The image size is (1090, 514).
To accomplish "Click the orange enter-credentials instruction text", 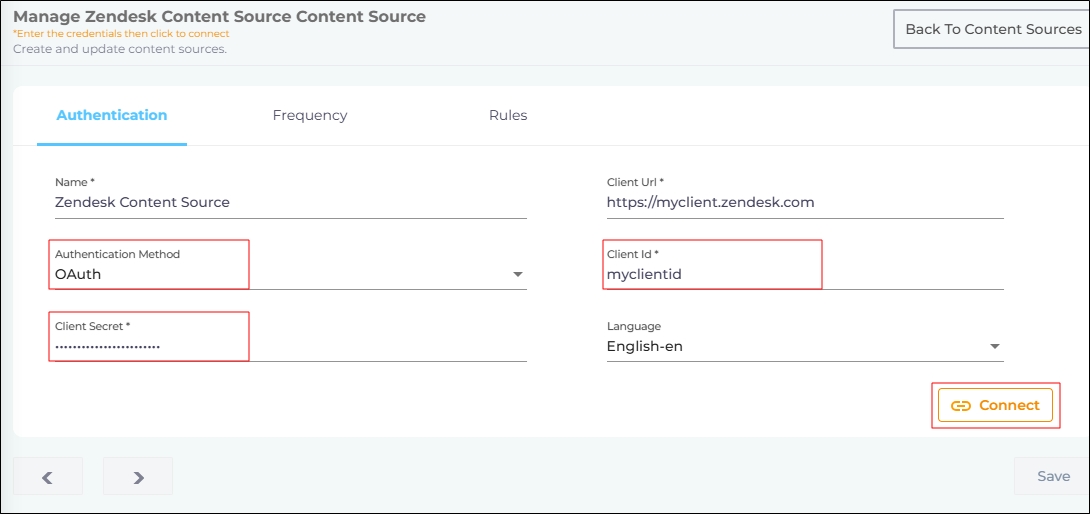I will [x=121, y=34].
